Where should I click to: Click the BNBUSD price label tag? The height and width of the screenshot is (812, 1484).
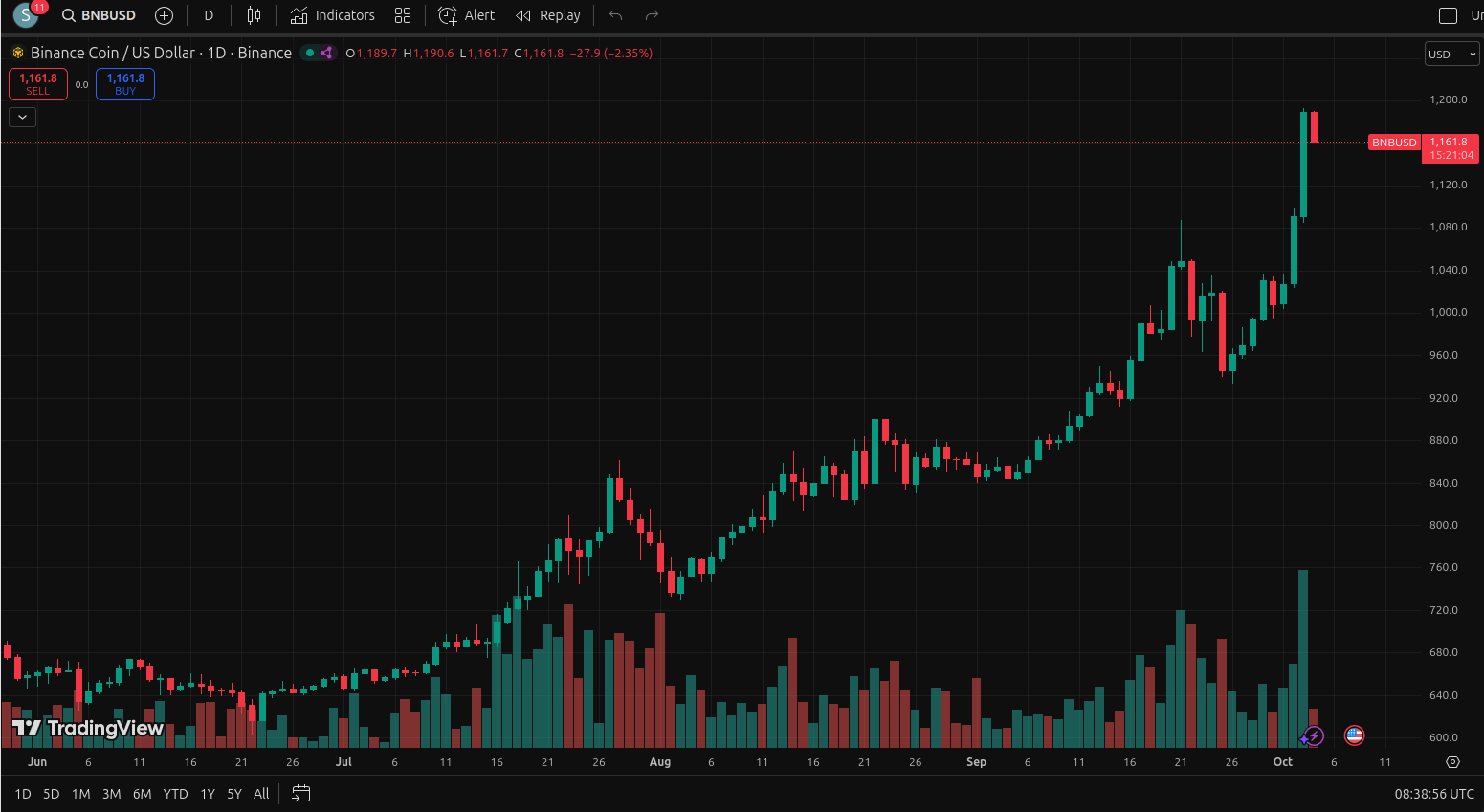[1394, 143]
